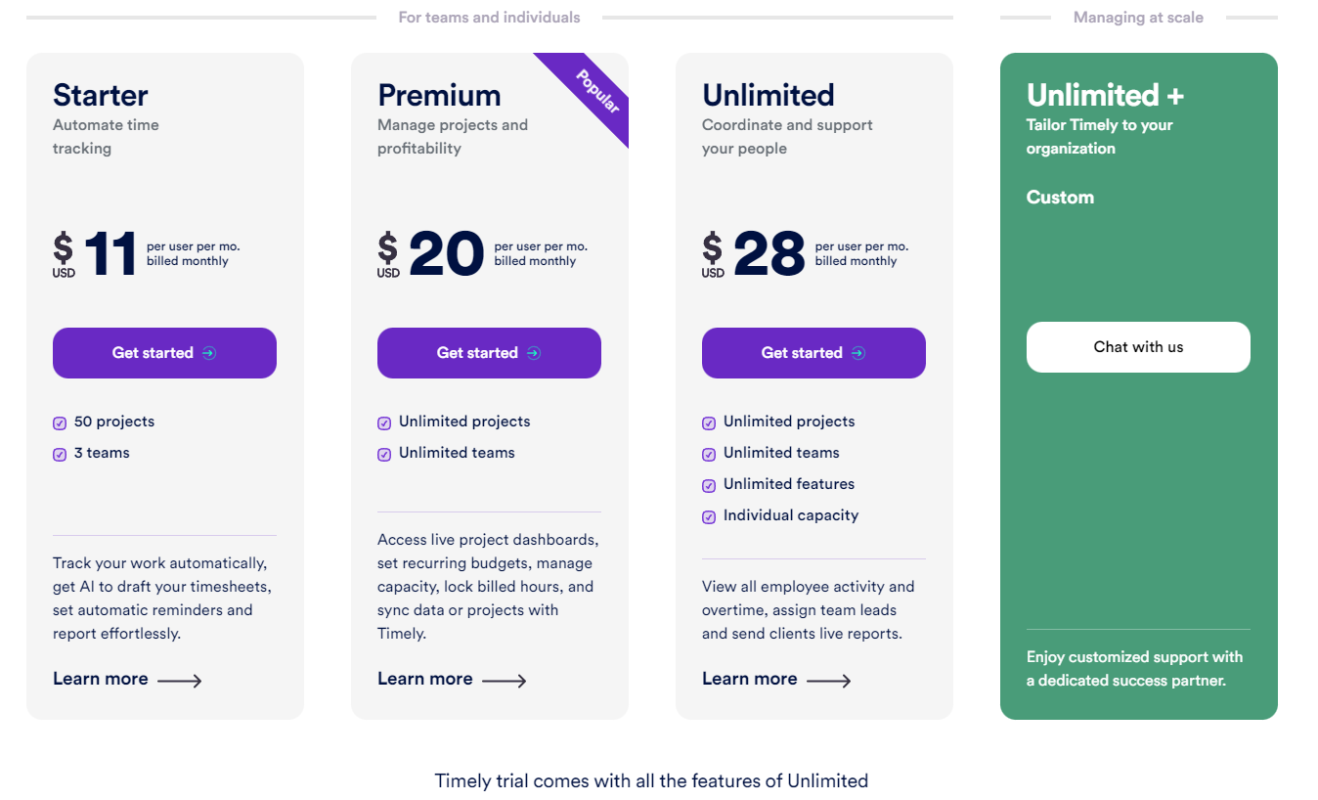Click Premium's Unlimited projects checkmark
The width and height of the screenshot is (1318, 800).
(x=384, y=423)
